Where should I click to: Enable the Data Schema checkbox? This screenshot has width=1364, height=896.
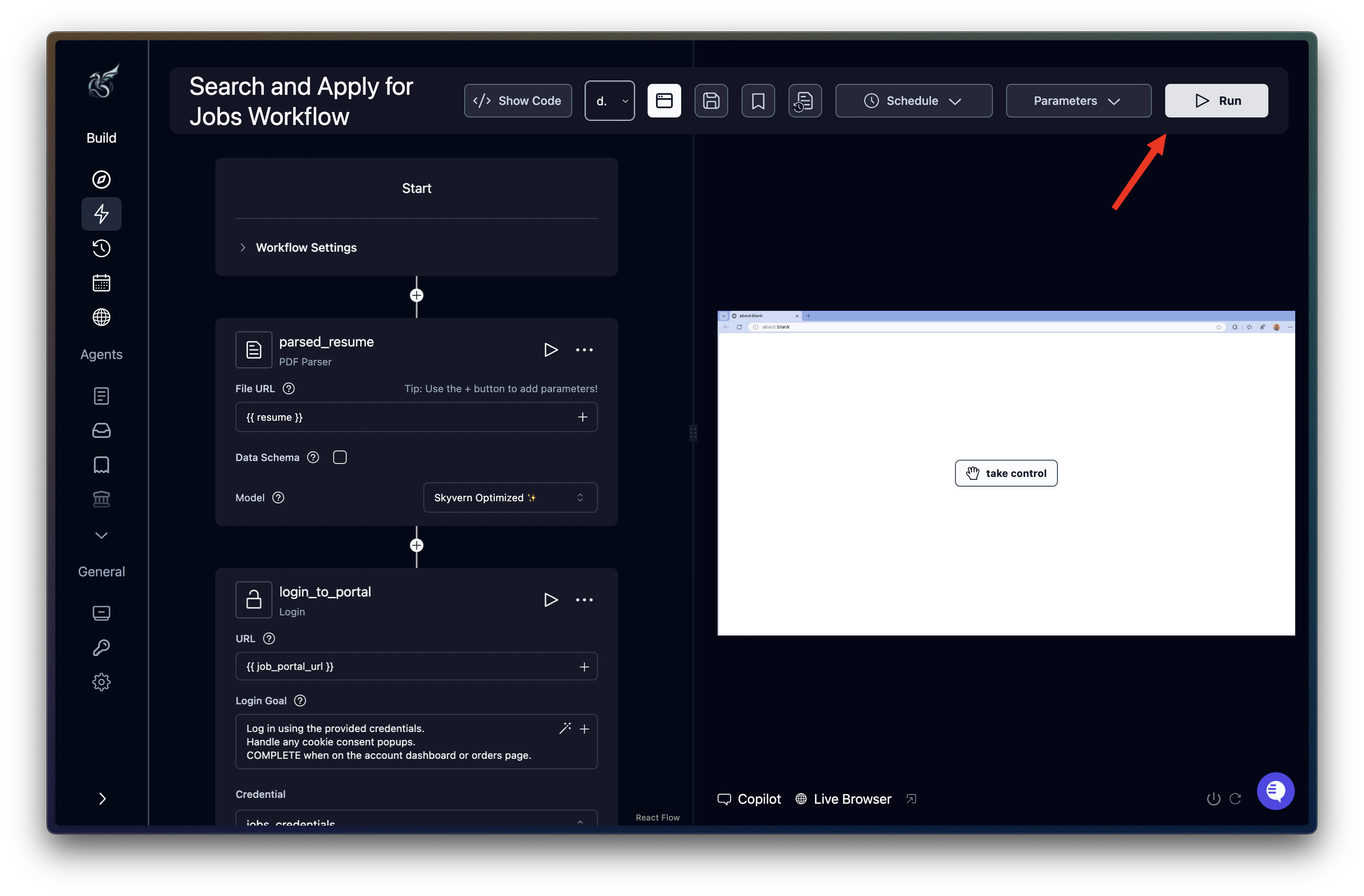(x=339, y=457)
